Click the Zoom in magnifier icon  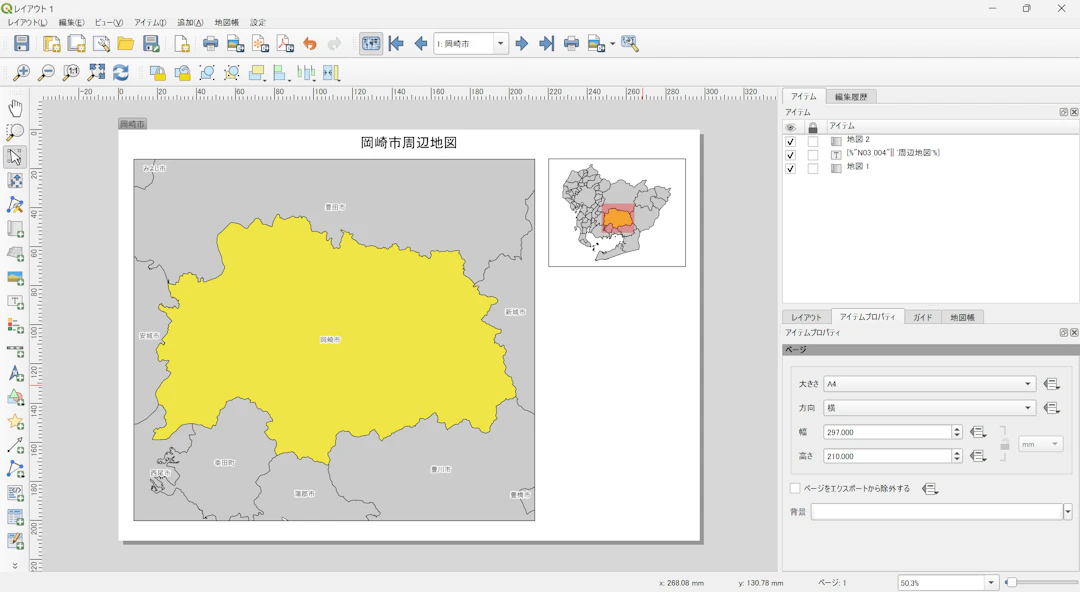21,73
